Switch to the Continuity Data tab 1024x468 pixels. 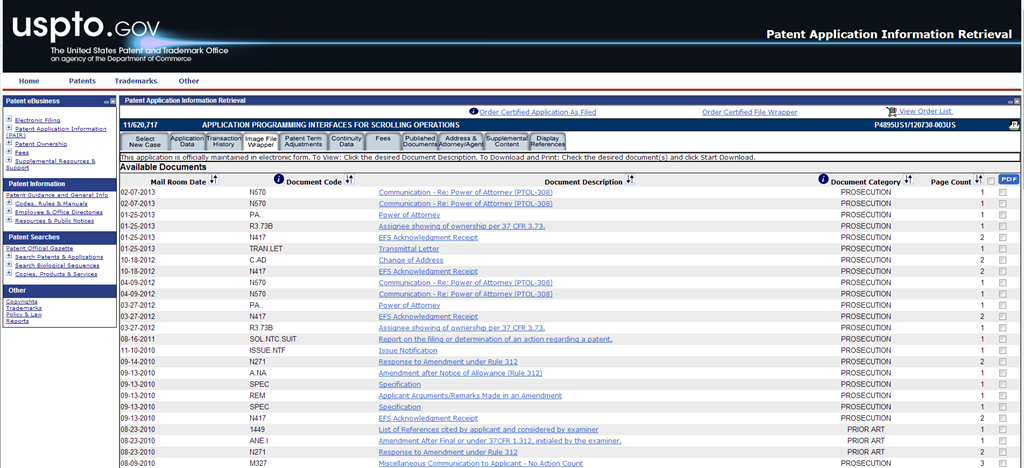(346, 142)
